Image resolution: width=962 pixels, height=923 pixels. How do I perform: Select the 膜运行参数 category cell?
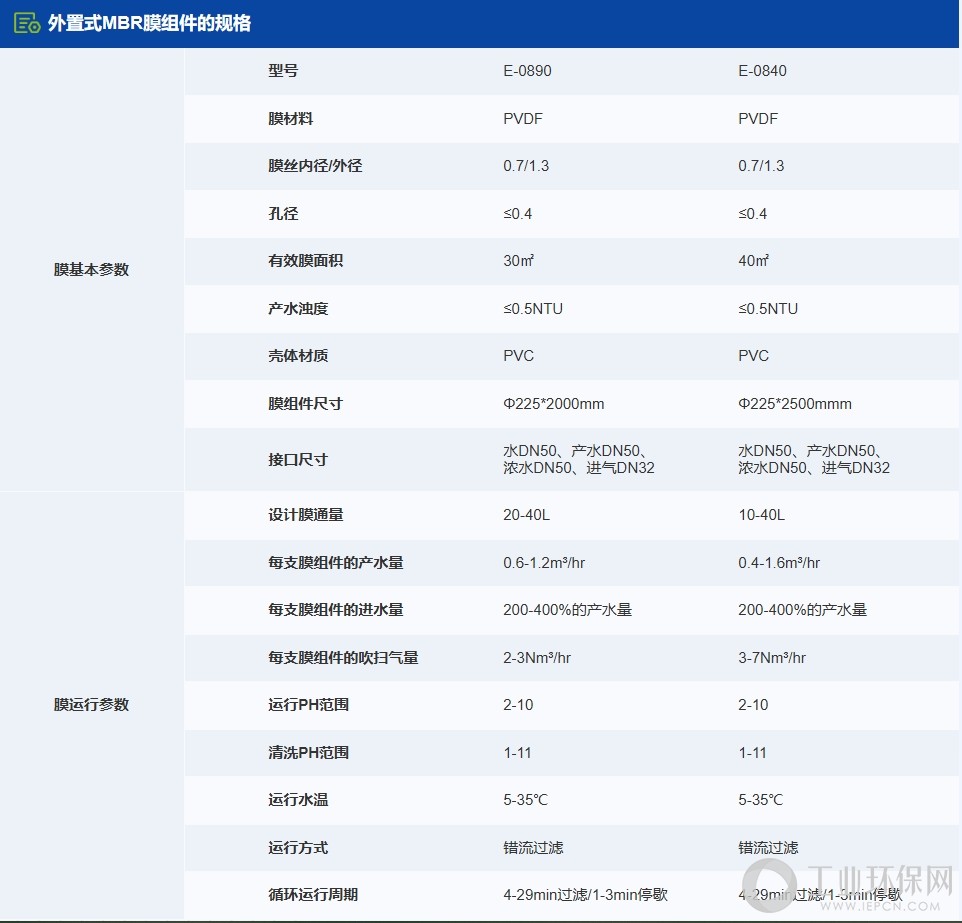pyautogui.click(x=91, y=705)
